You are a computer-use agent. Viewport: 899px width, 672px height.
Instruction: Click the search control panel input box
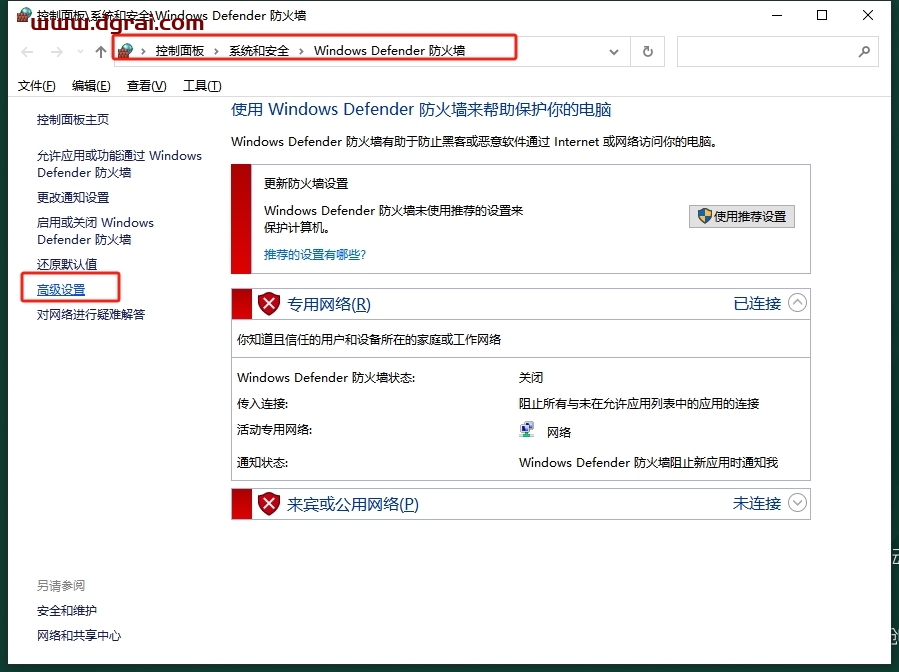tap(777, 52)
